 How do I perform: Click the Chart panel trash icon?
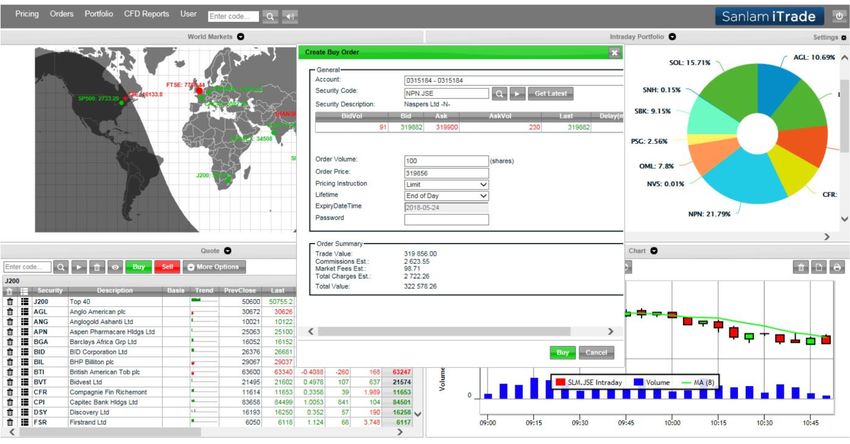[x=801, y=267]
